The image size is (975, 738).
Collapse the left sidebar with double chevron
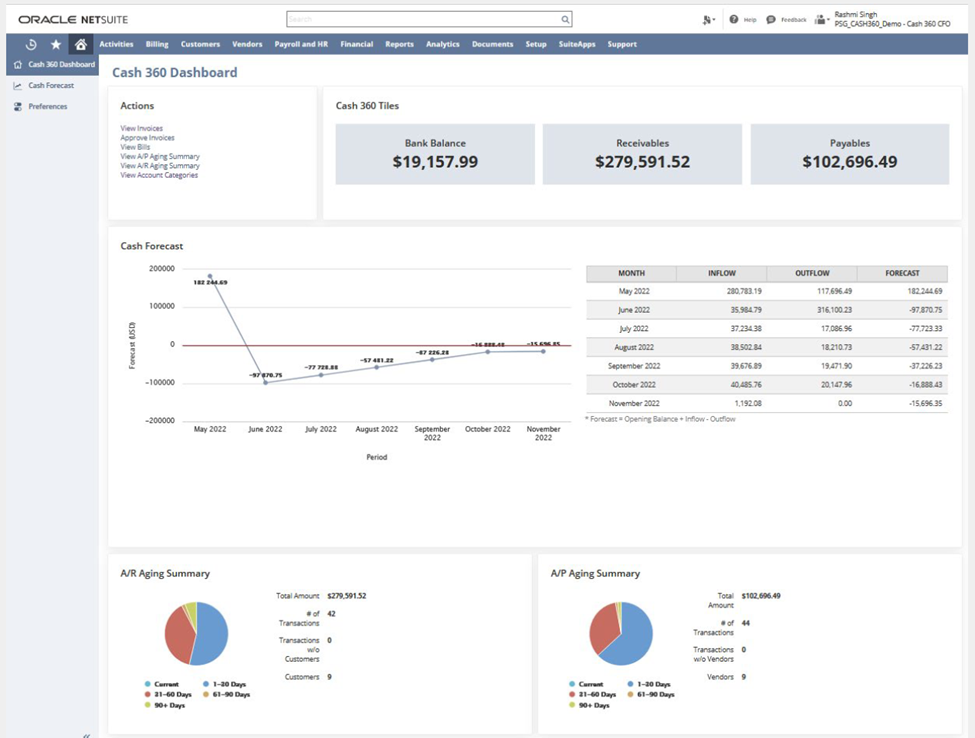point(85,734)
